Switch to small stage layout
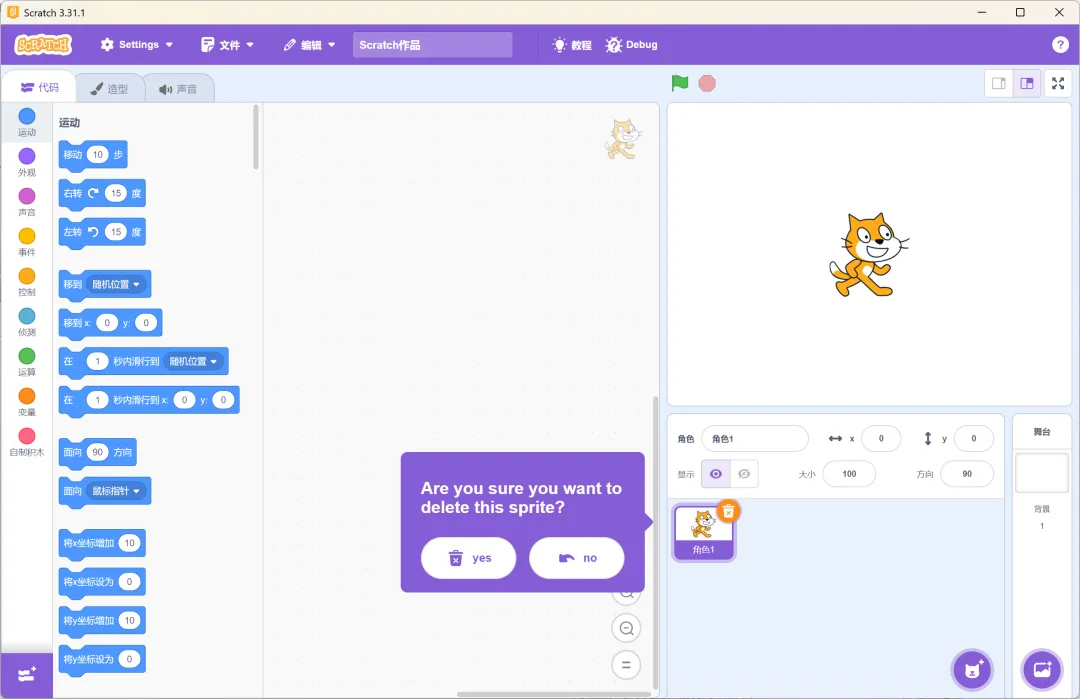 (999, 83)
